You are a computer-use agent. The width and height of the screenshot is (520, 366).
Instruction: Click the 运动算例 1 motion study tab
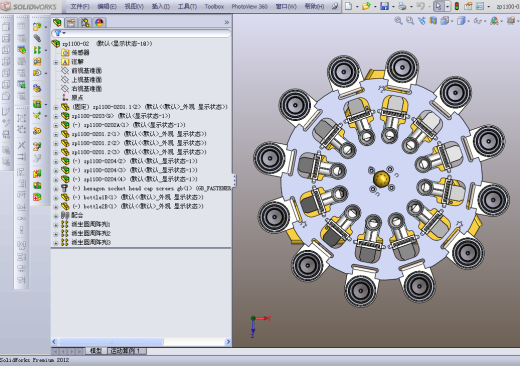pyautogui.click(x=125, y=351)
